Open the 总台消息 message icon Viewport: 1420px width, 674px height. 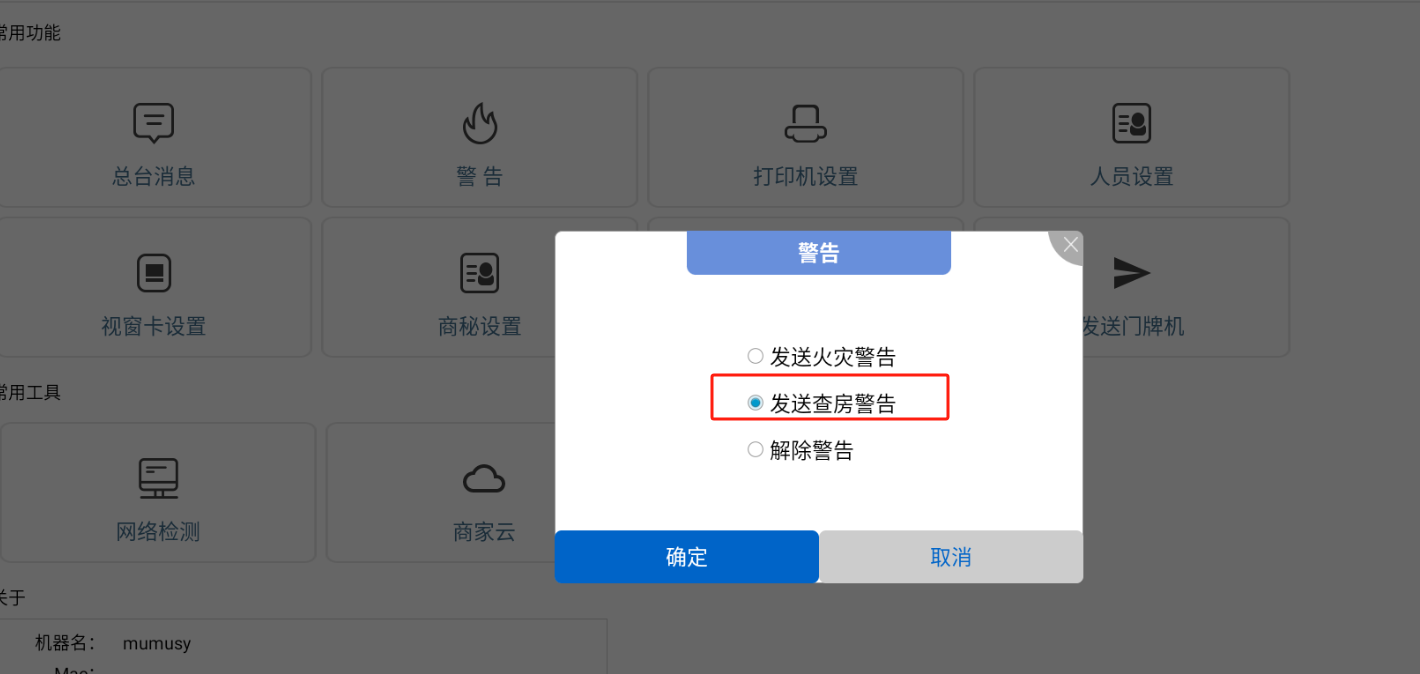coord(153,123)
